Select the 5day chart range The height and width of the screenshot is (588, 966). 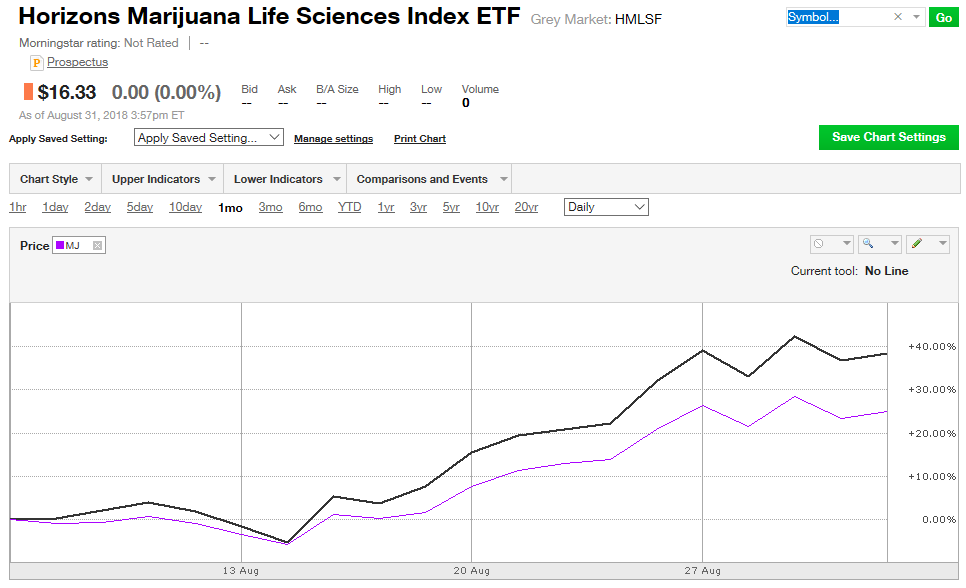(139, 206)
